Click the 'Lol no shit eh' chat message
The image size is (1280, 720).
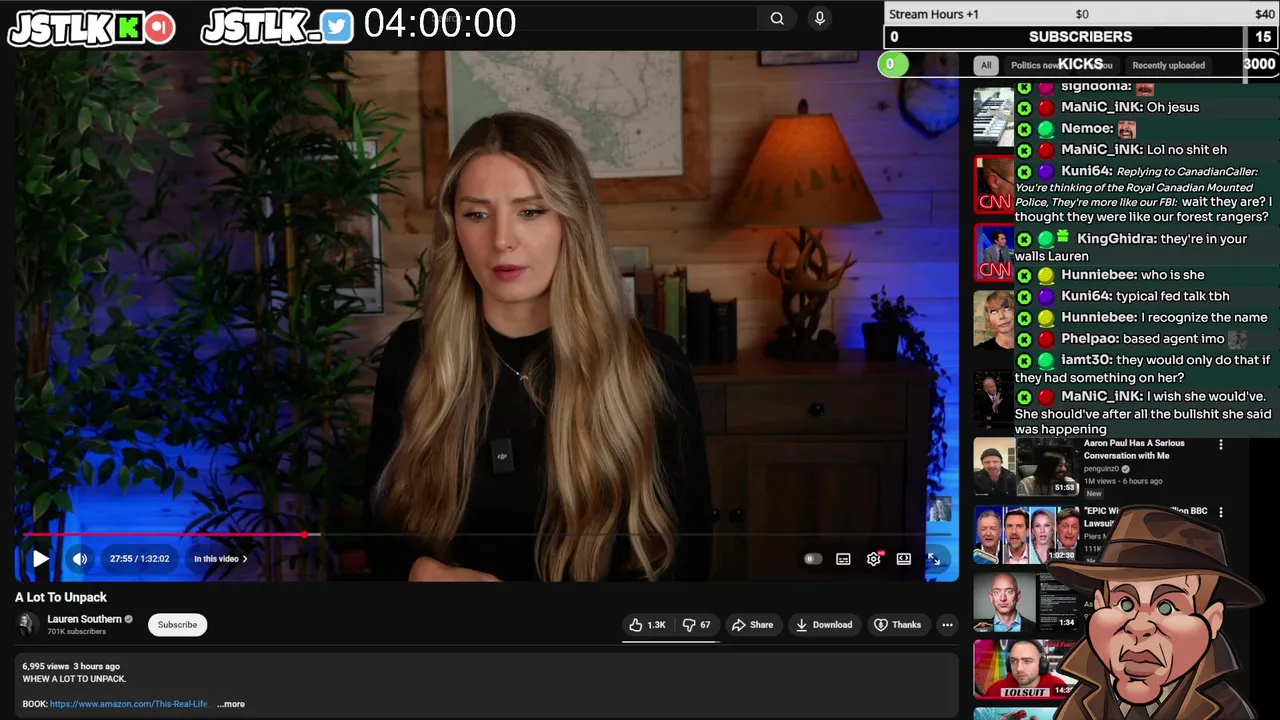click(1186, 150)
